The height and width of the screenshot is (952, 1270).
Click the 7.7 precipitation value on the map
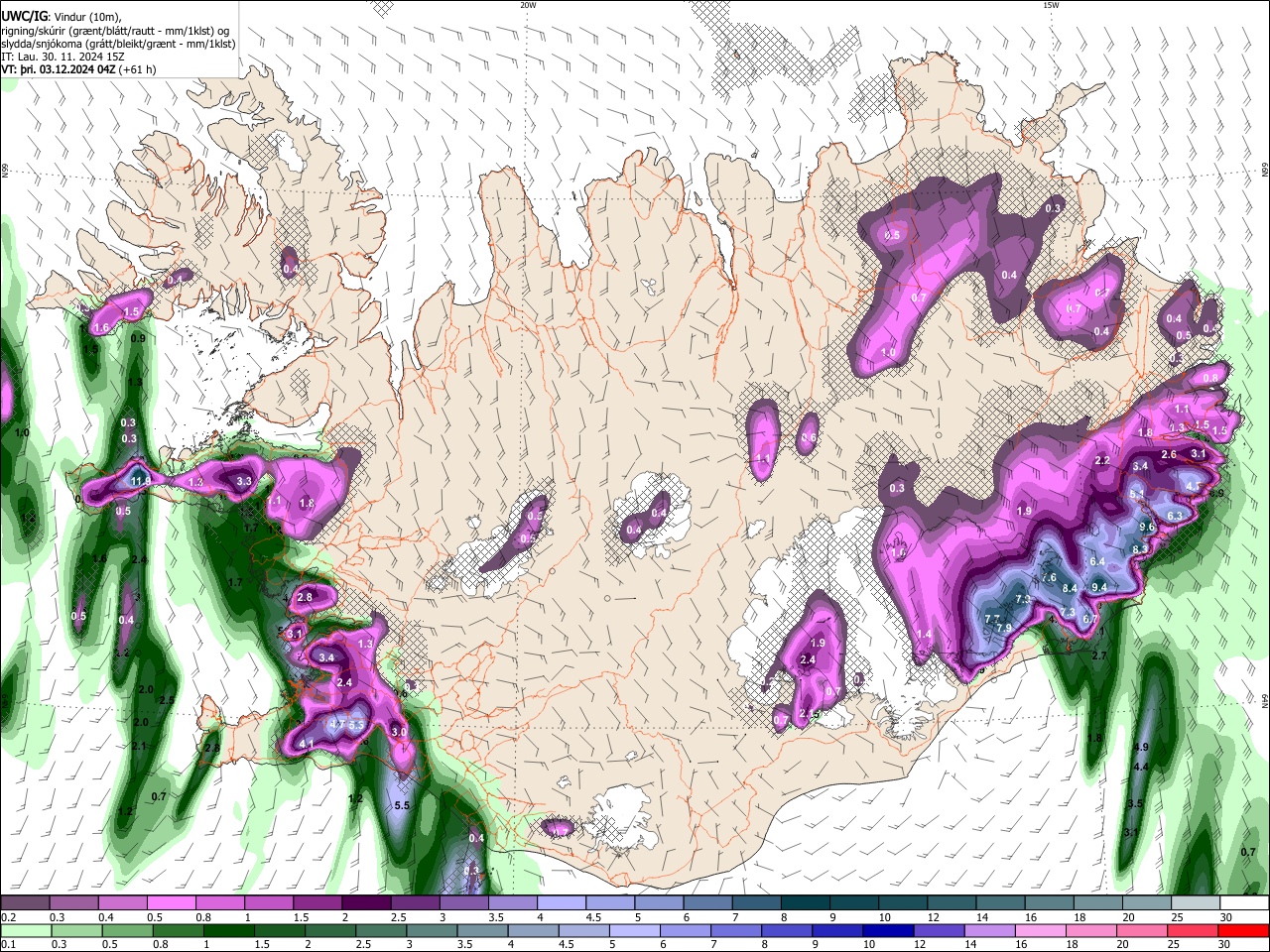click(x=992, y=619)
